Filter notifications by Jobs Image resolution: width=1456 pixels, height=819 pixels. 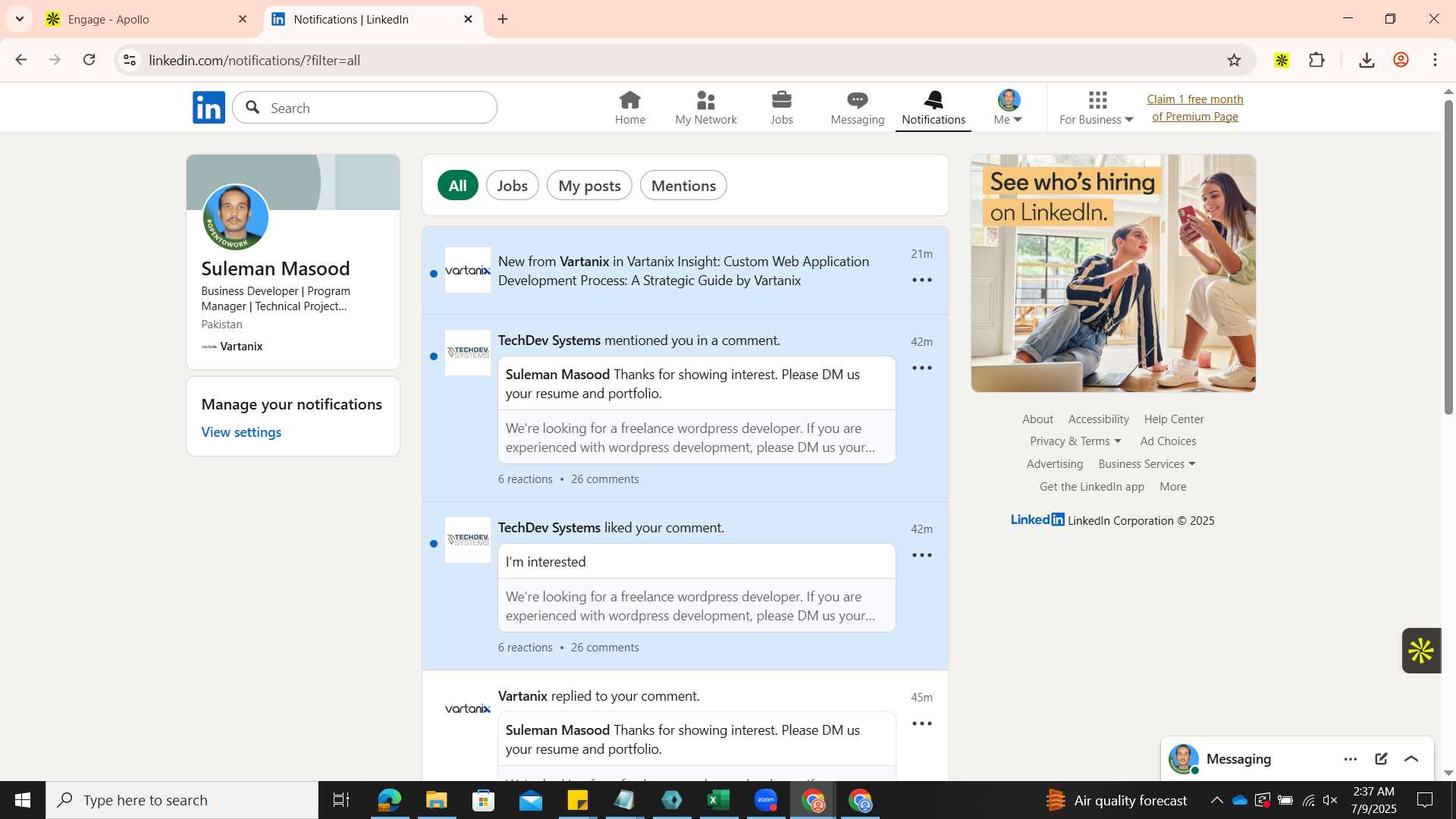(513, 186)
